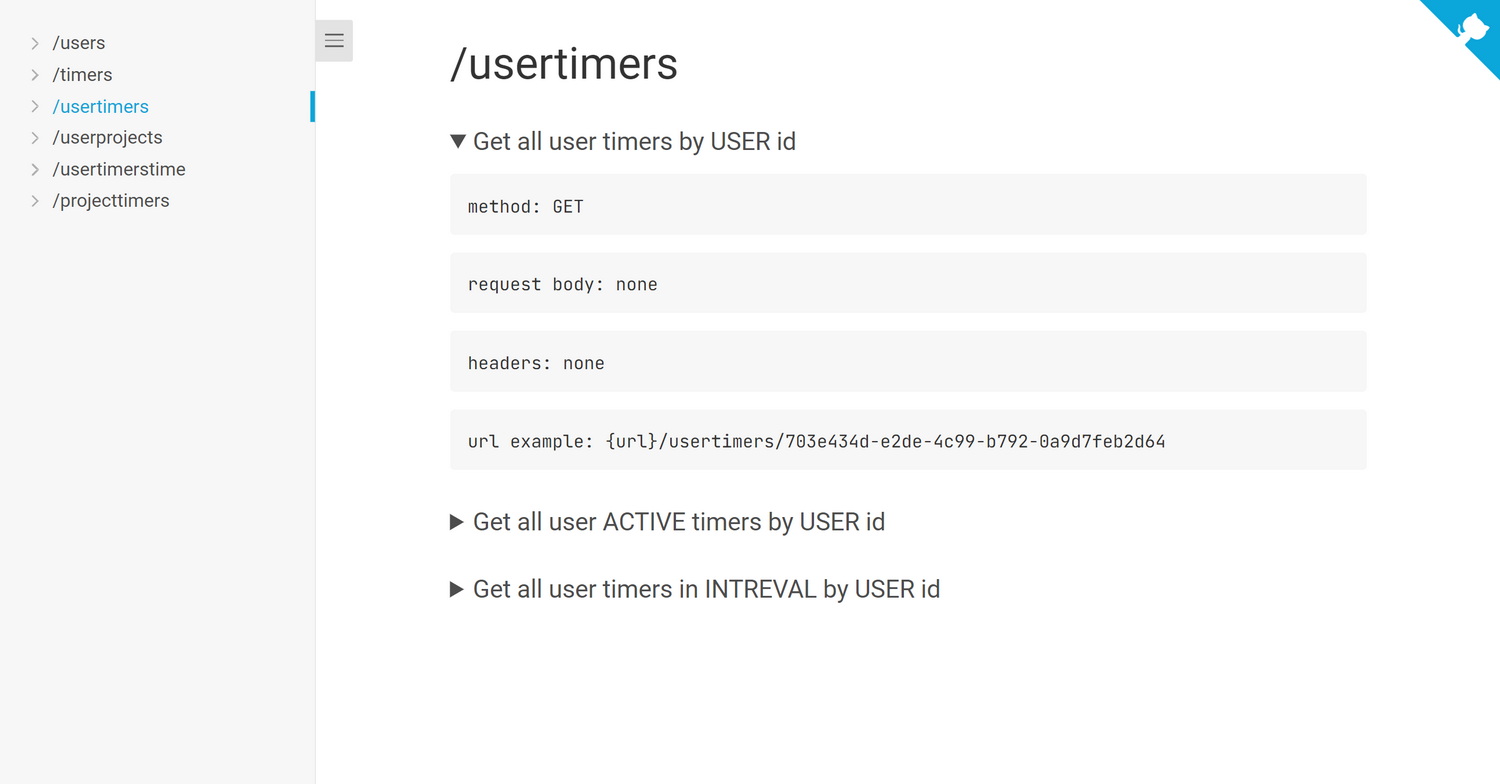Select /usertimers in the sidebar
The height and width of the screenshot is (784, 1500).
(100, 106)
